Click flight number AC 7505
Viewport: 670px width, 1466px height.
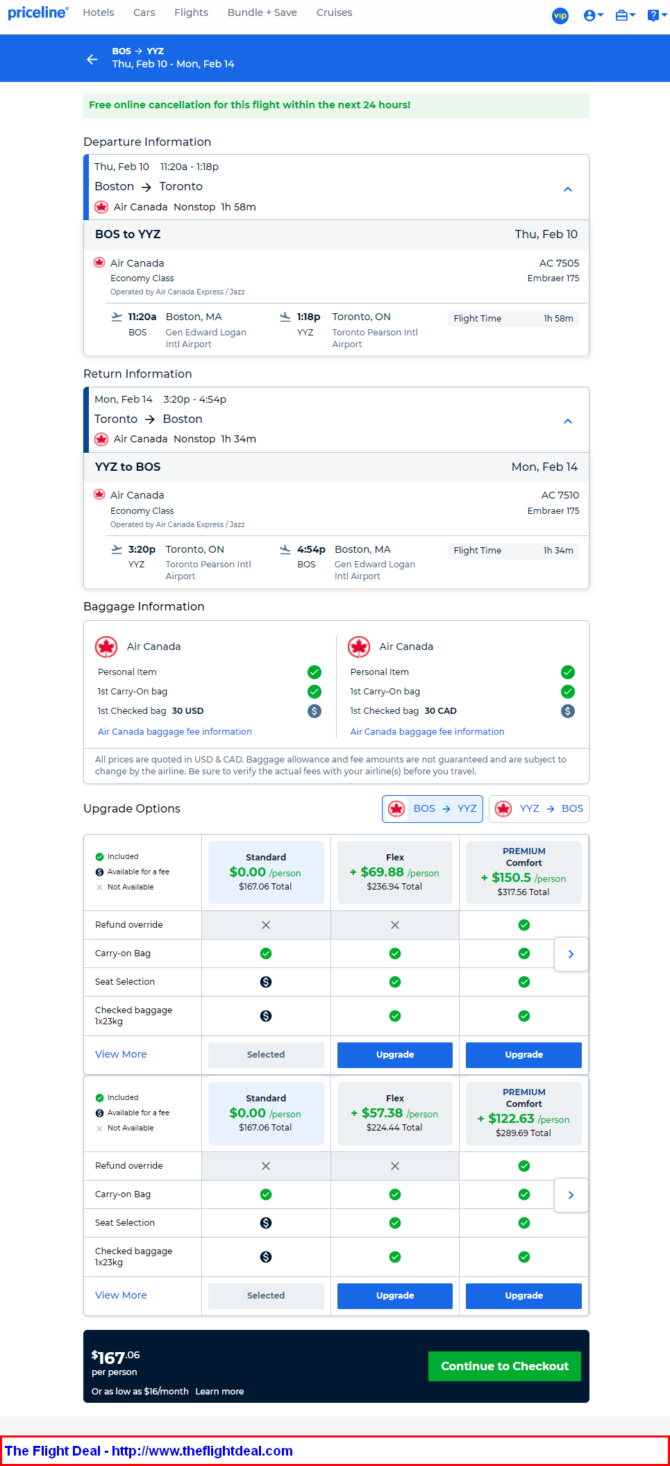pyautogui.click(x=559, y=263)
